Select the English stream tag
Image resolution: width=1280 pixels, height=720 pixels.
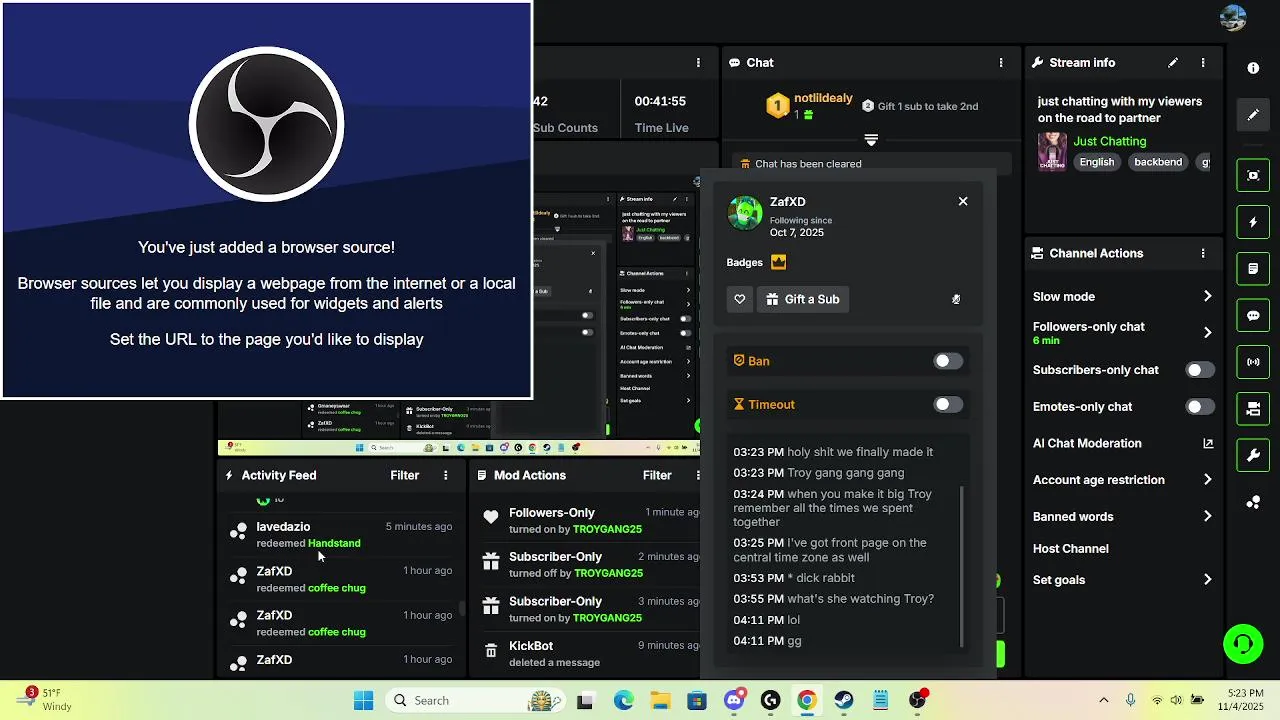pyautogui.click(x=1097, y=162)
